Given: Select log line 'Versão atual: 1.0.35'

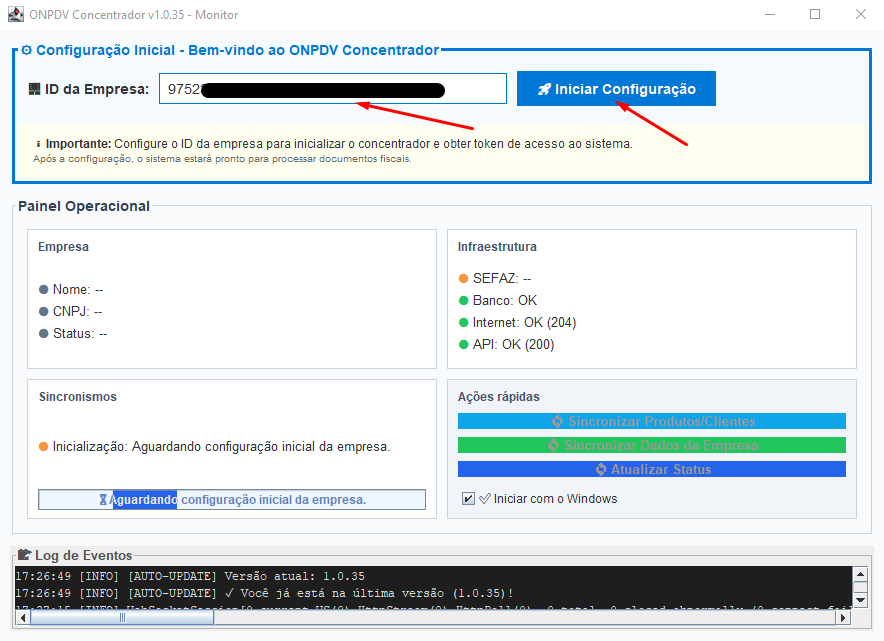Looking at the screenshot, I should (190, 576).
